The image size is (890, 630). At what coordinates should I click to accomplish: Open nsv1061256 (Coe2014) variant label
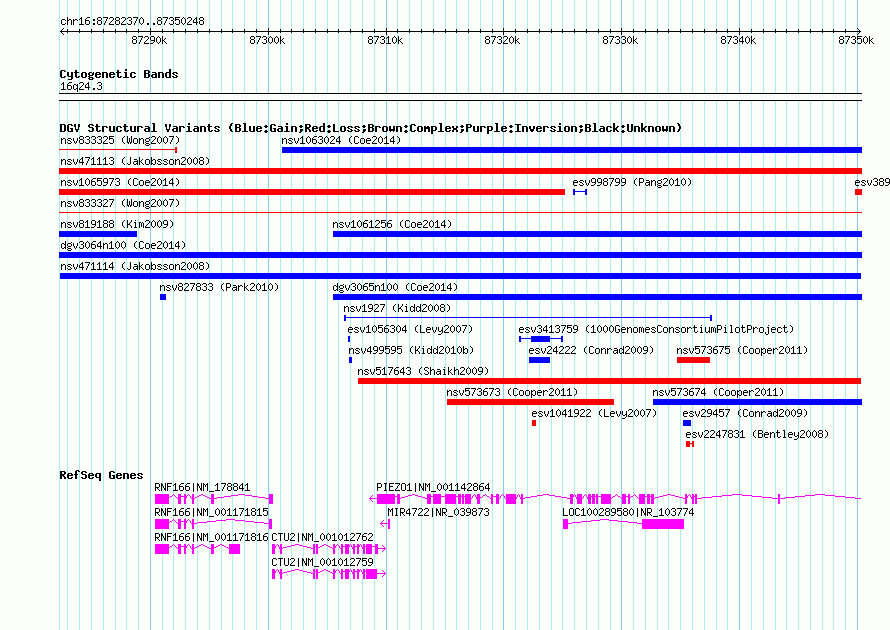(392, 224)
